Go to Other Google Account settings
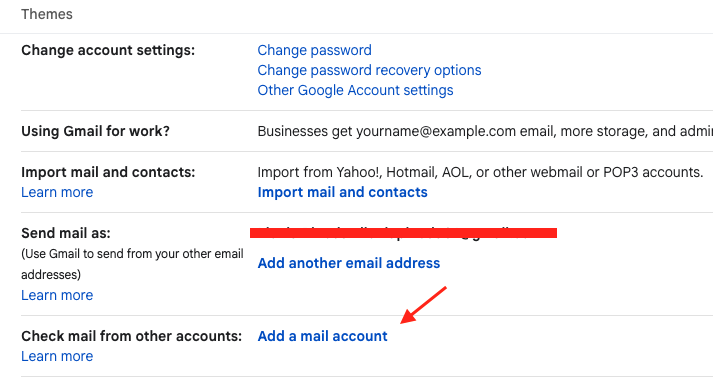Screen dimensions: 713x379 point(355,90)
